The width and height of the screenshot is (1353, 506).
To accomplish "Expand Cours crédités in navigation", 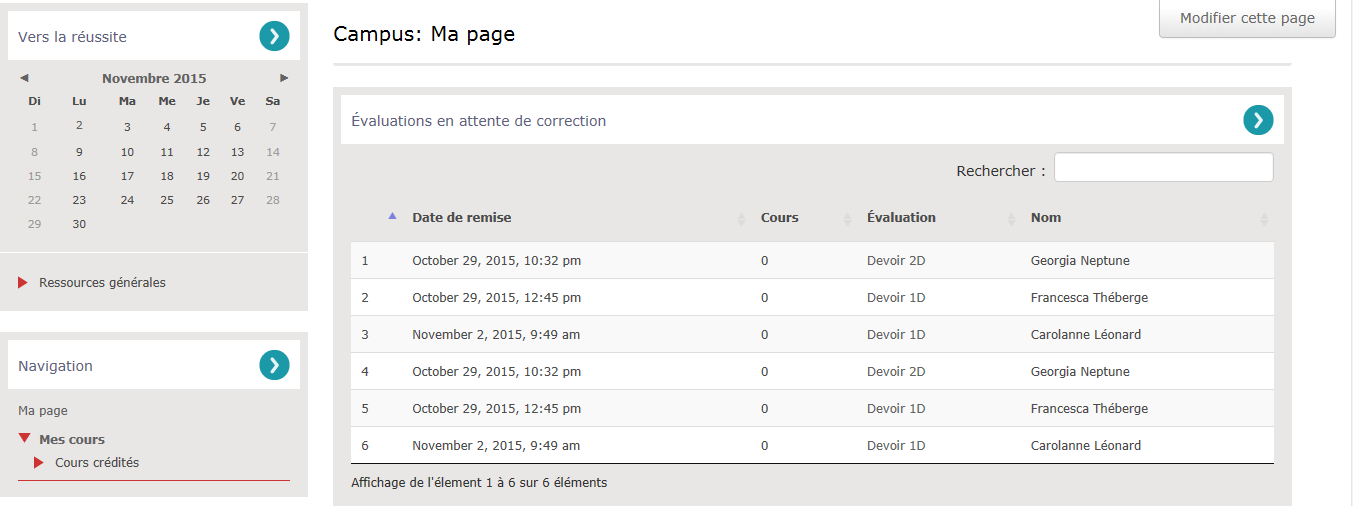I will point(40,463).
